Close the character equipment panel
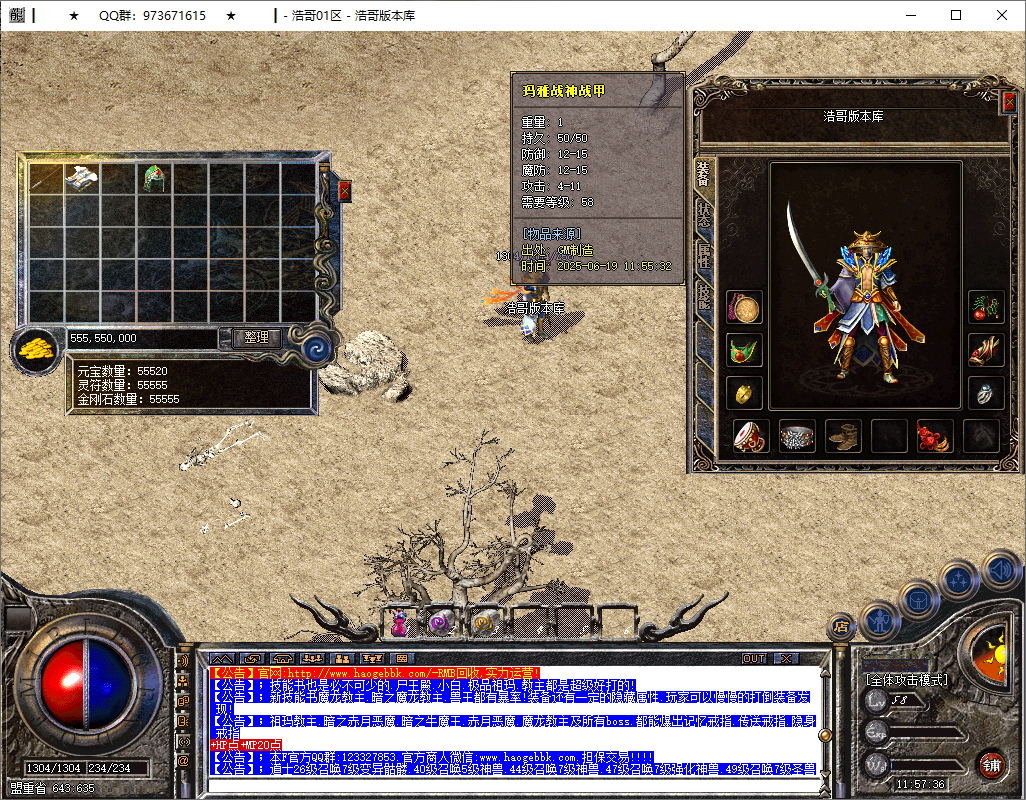This screenshot has height=800, width=1026. pyautogui.click(x=1009, y=96)
